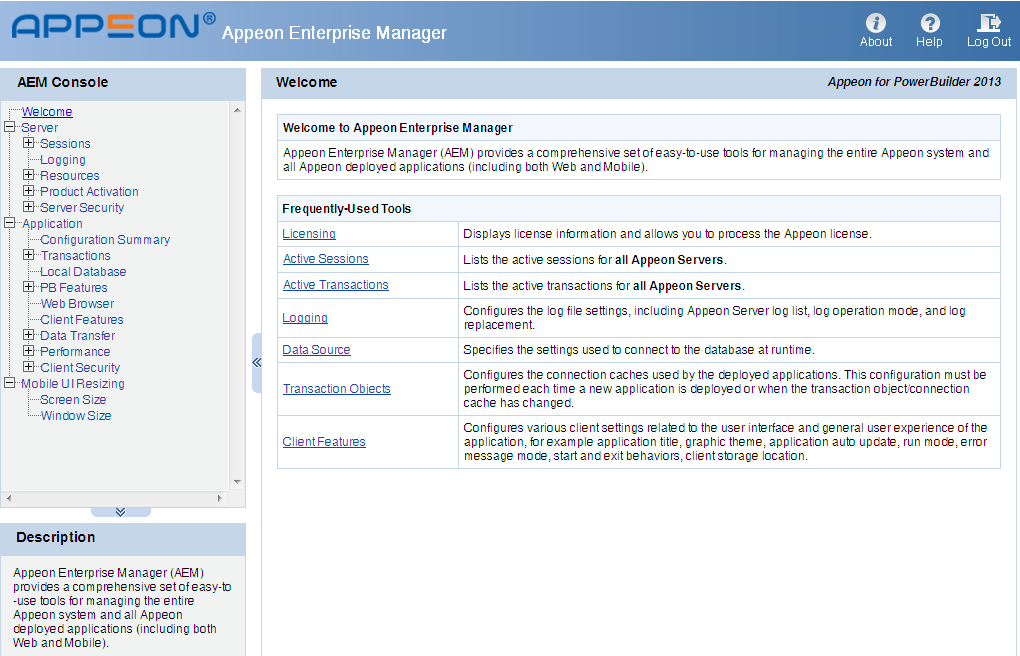Click the tree scrollbar down arrow
The width and height of the screenshot is (1020, 656).
tap(237, 482)
